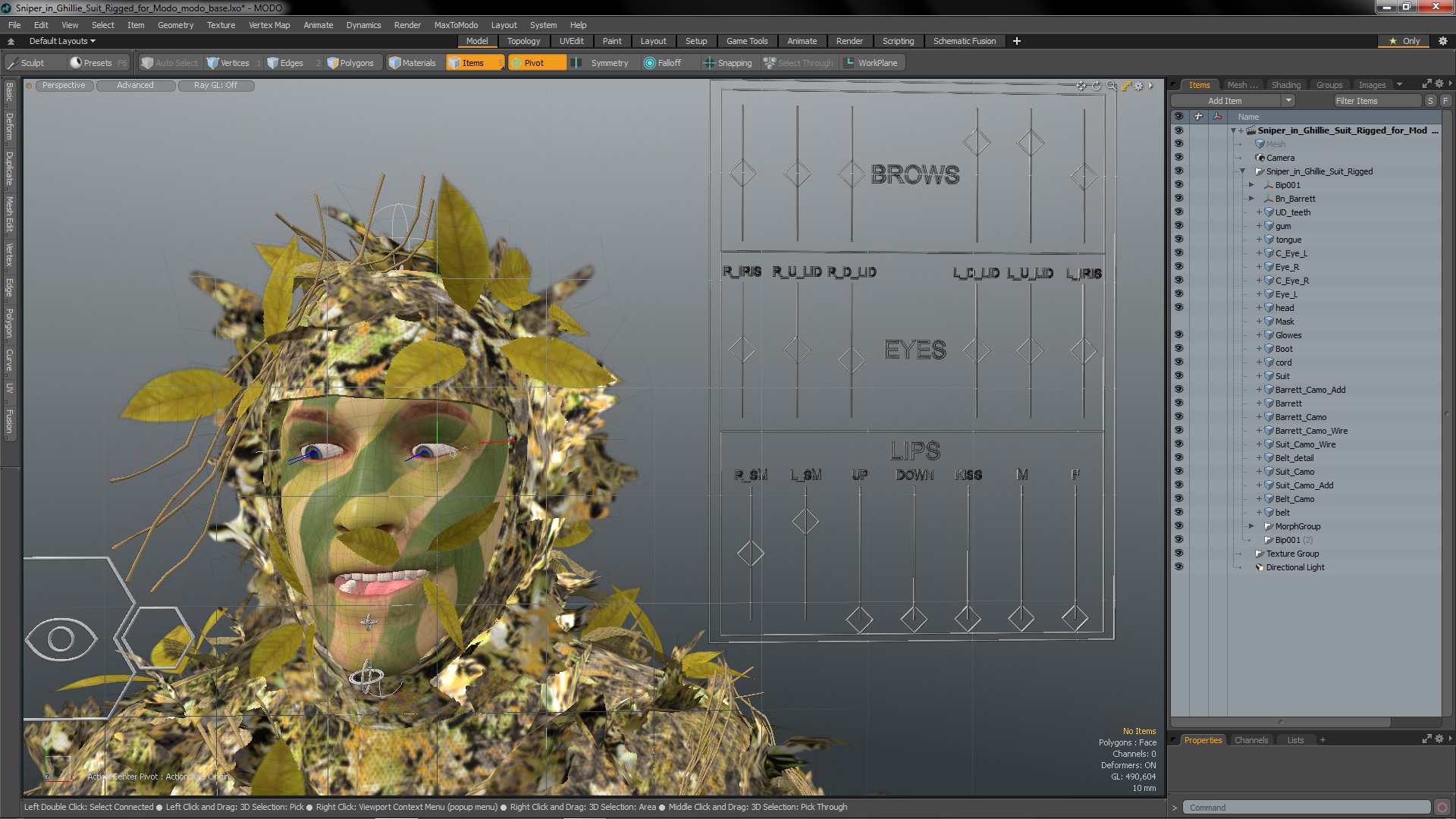The height and width of the screenshot is (819, 1456).
Task: Hide the tongue mesh item
Action: pos(1178,240)
